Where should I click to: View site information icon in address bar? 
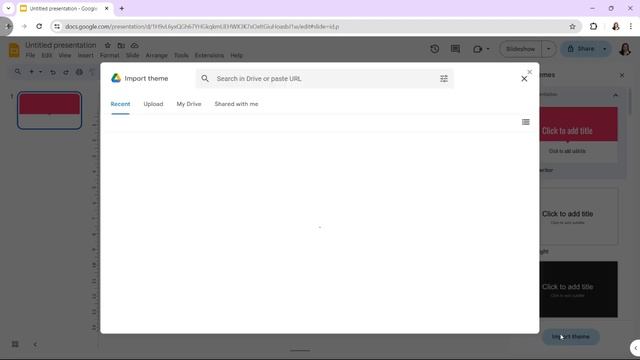coord(57,27)
